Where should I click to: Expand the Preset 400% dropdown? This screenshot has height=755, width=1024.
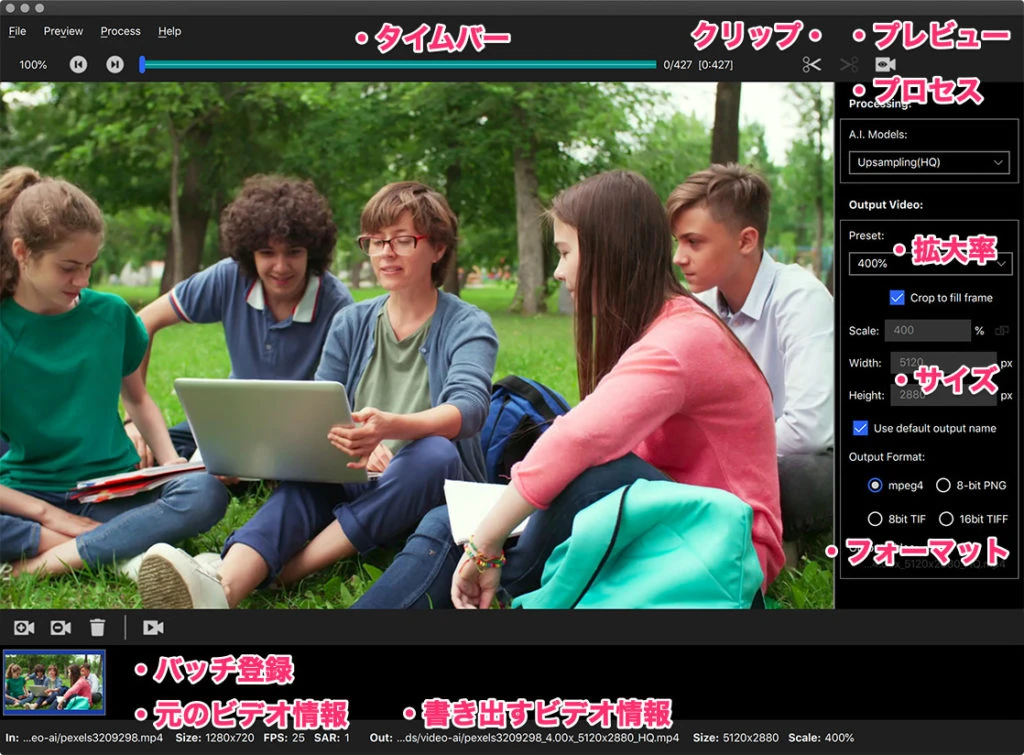coord(929,263)
